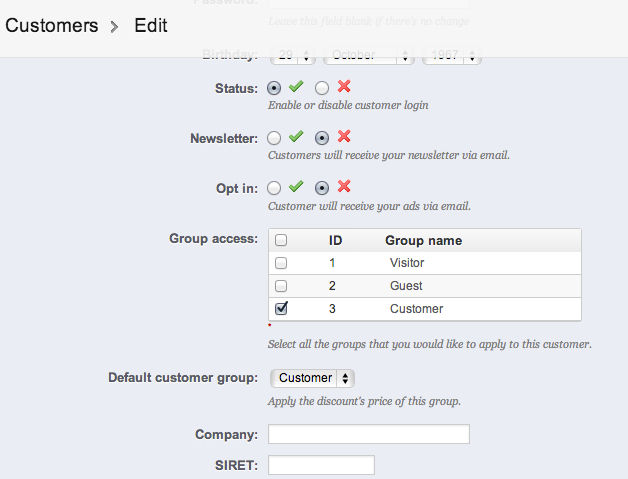Viewport: 628px width, 479px height.
Task: Focus the SIRET input field
Action: 321,465
